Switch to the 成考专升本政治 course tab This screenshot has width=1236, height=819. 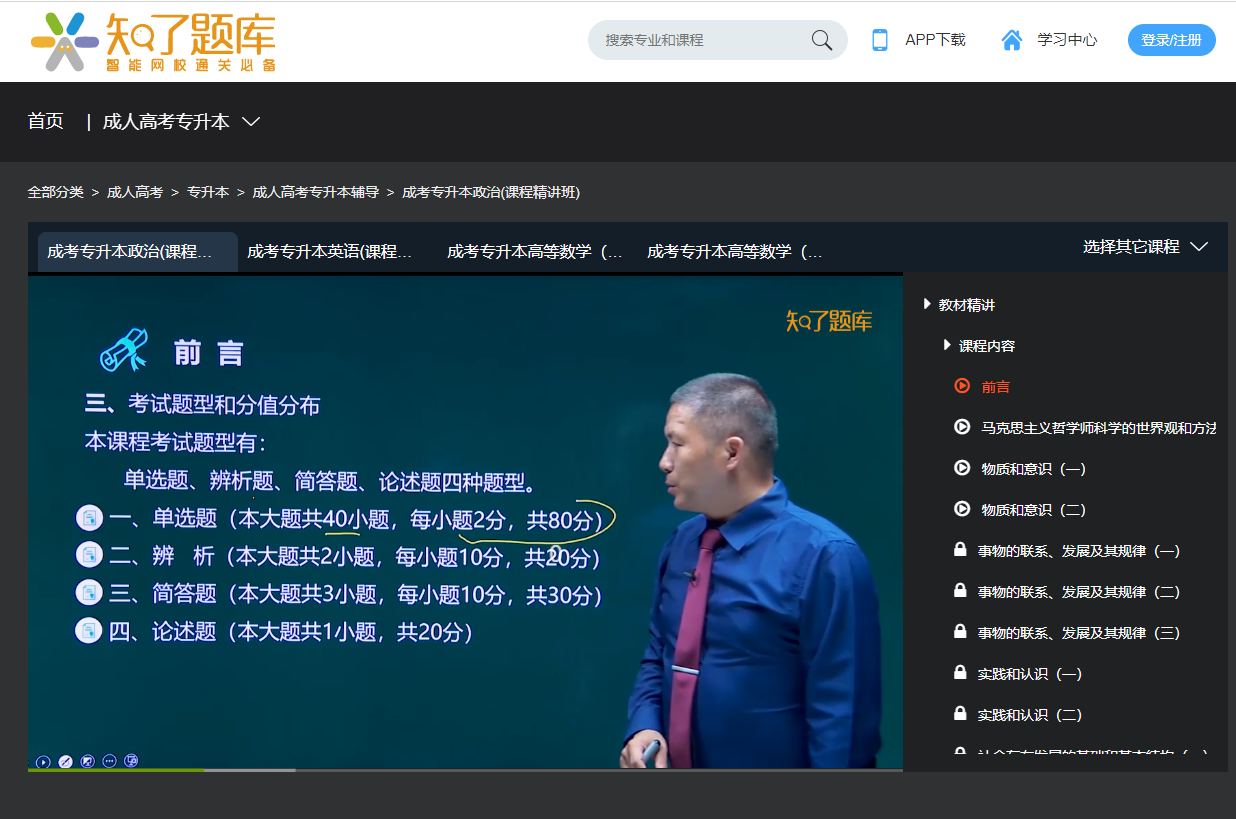(135, 252)
